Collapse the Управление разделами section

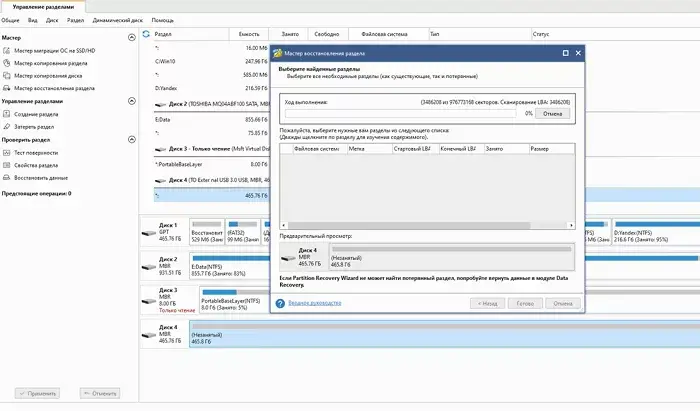click(x=131, y=102)
